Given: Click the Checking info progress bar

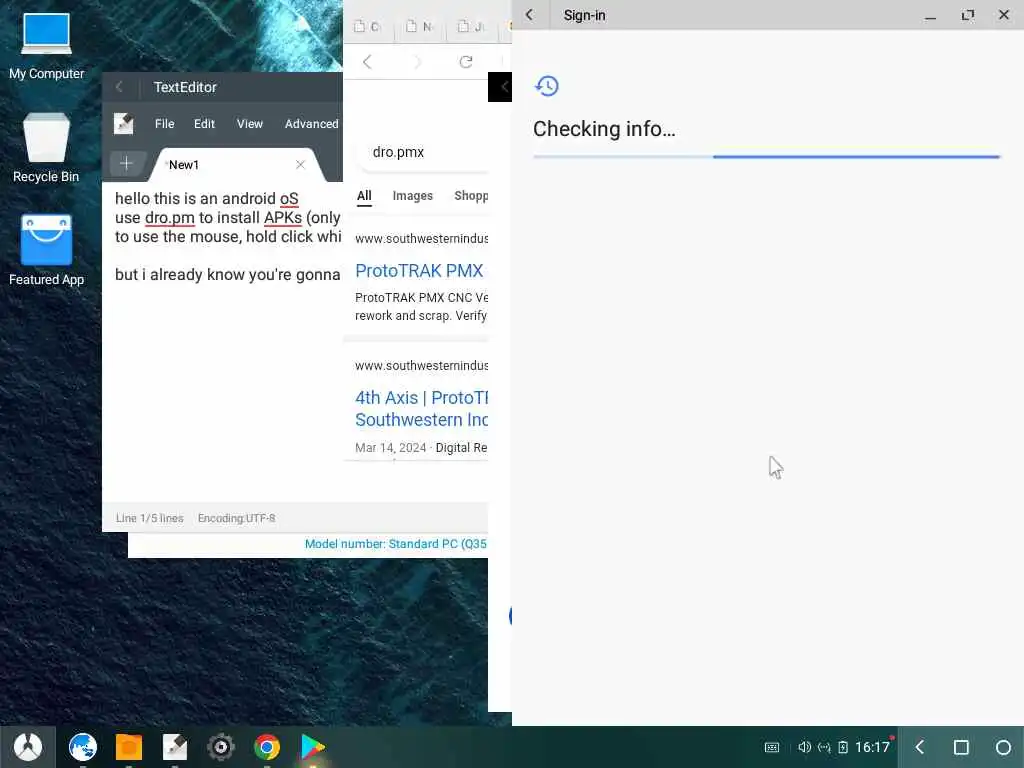Looking at the screenshot, I should pos(766,157).
